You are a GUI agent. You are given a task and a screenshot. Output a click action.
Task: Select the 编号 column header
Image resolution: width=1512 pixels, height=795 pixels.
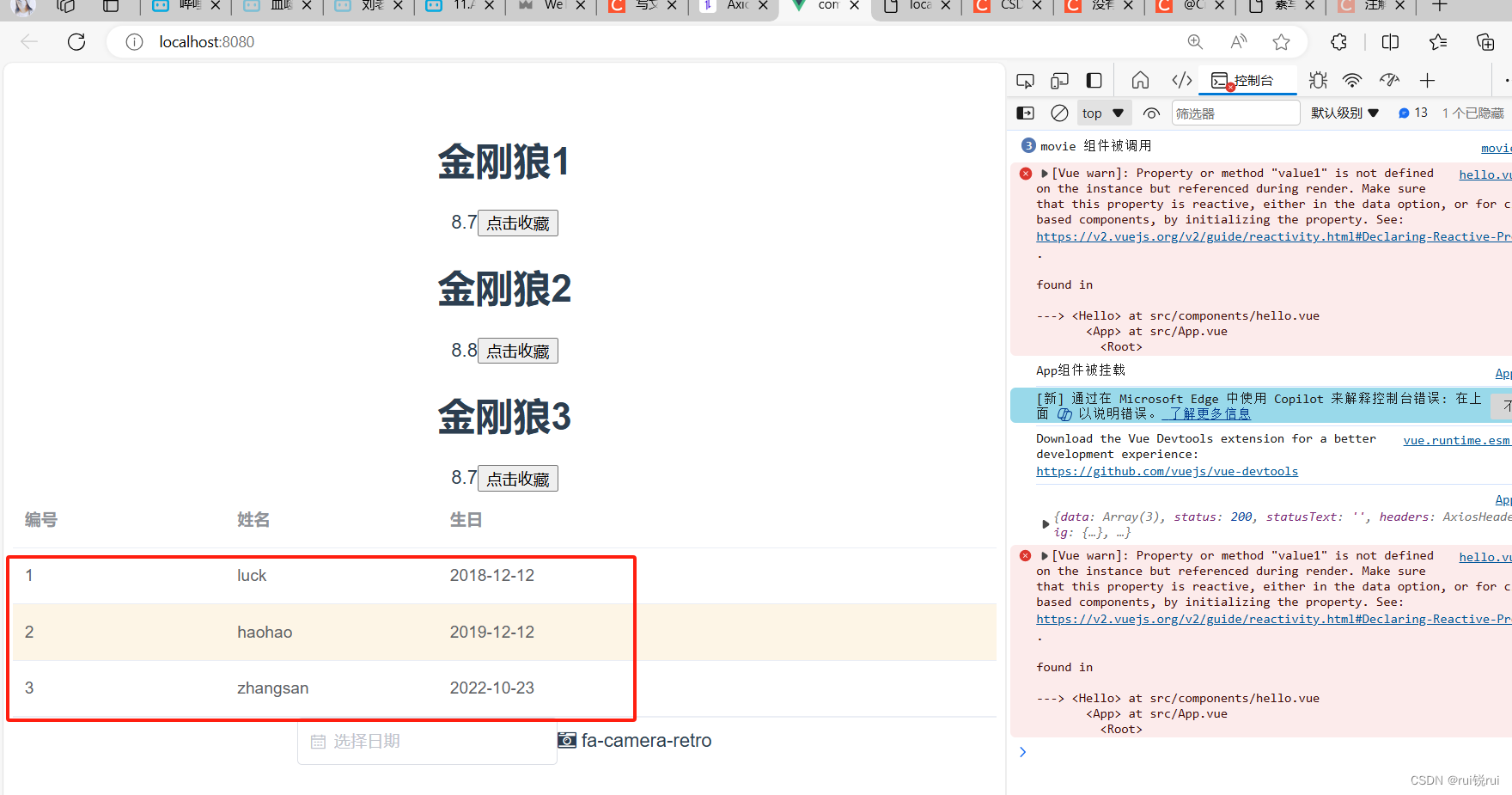[41, 519]
